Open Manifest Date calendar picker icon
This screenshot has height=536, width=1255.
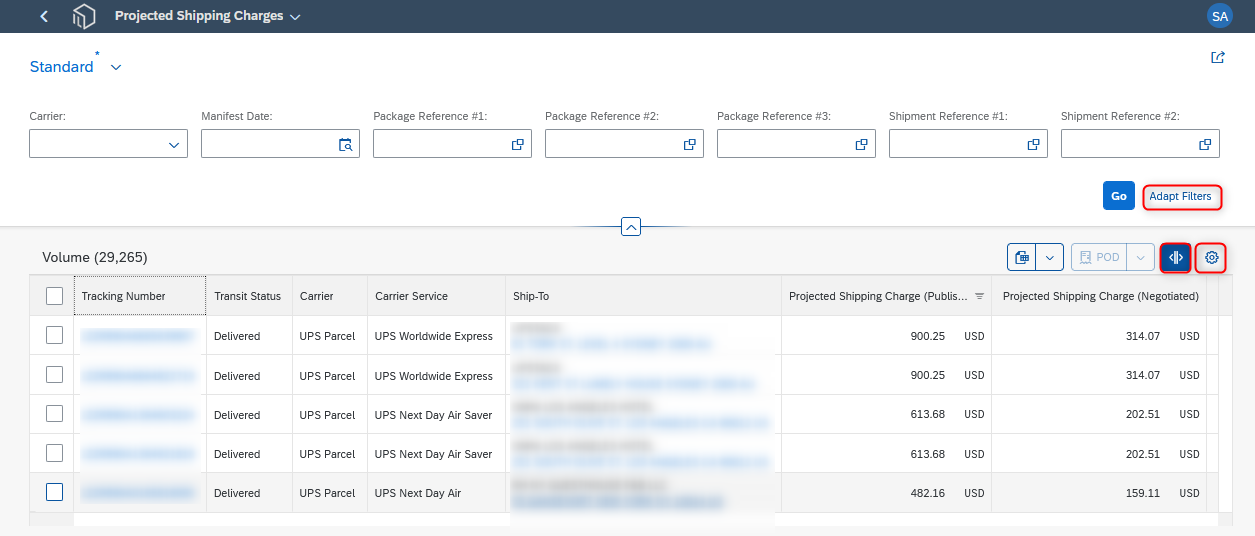345,144
